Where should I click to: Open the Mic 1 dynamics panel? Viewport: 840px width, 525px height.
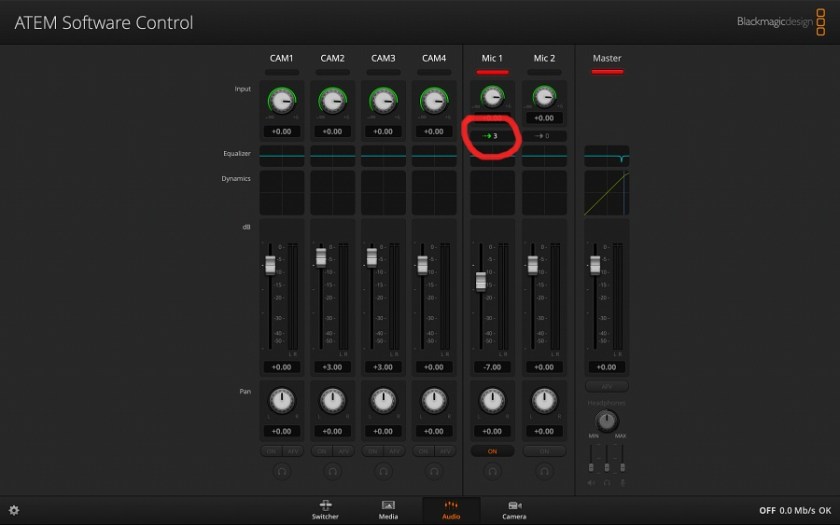click(492, 193)
